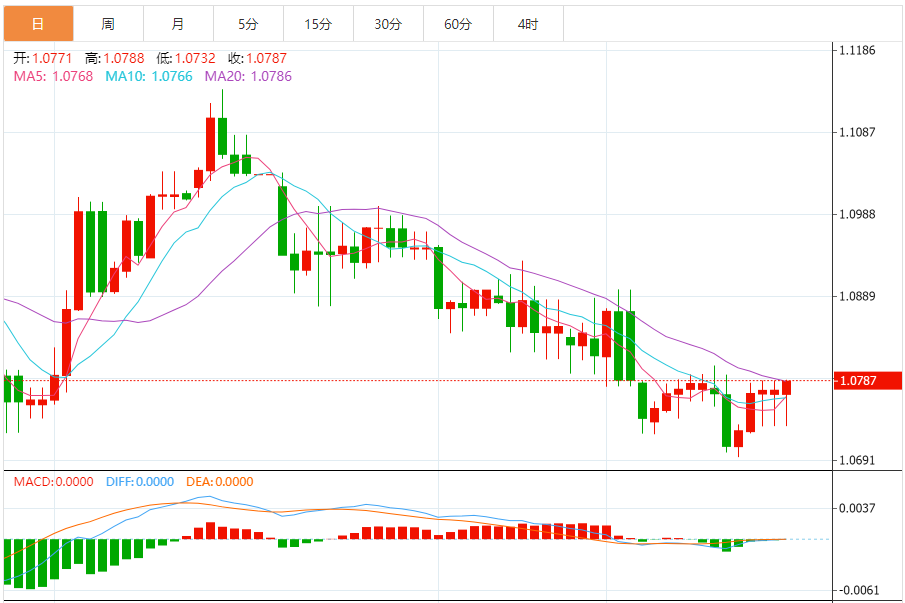The image size is (905, 603).
Task: Click the 收: 1.0787 close price value
Action: (257, 58)
